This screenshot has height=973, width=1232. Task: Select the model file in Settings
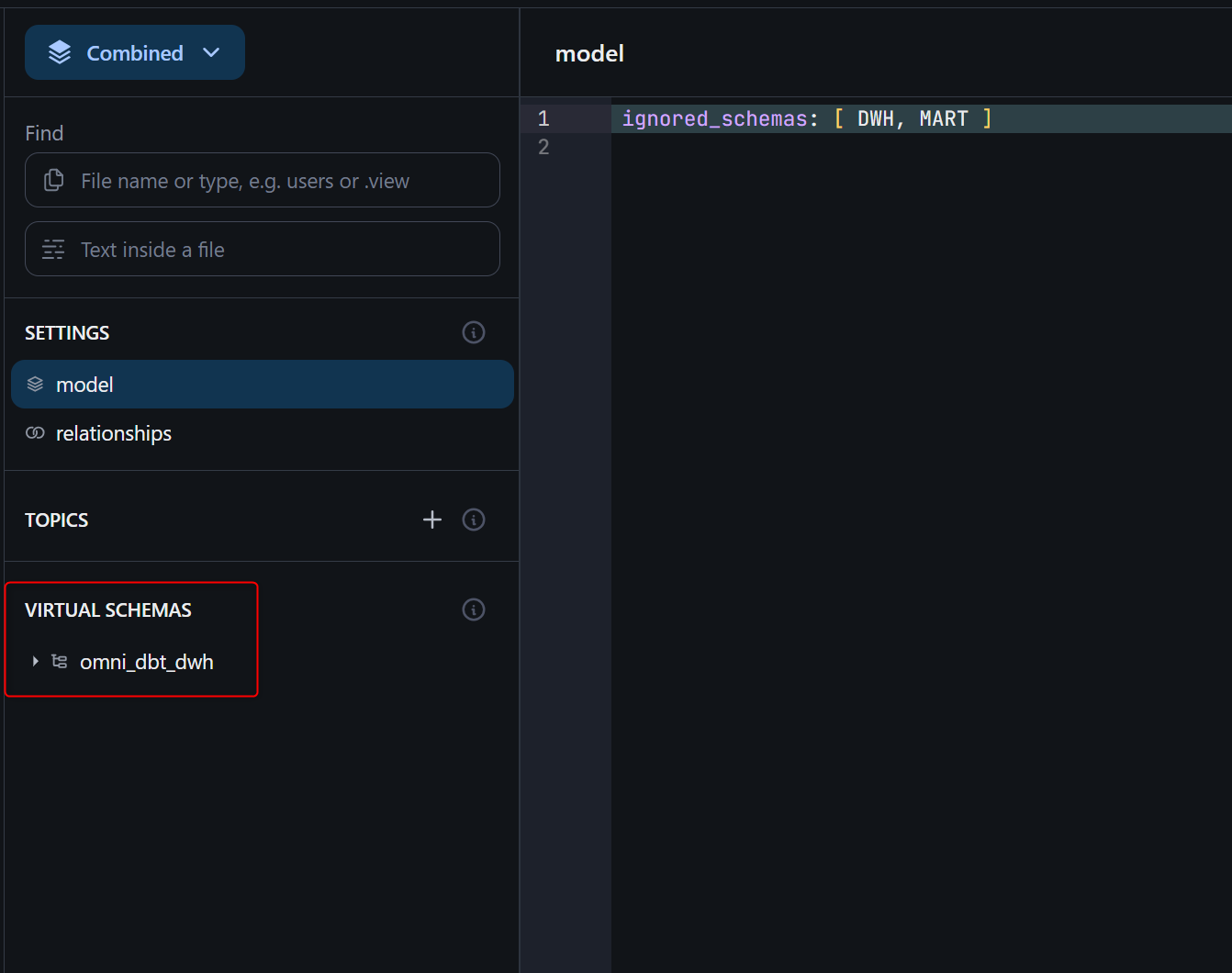coord(84,385)
